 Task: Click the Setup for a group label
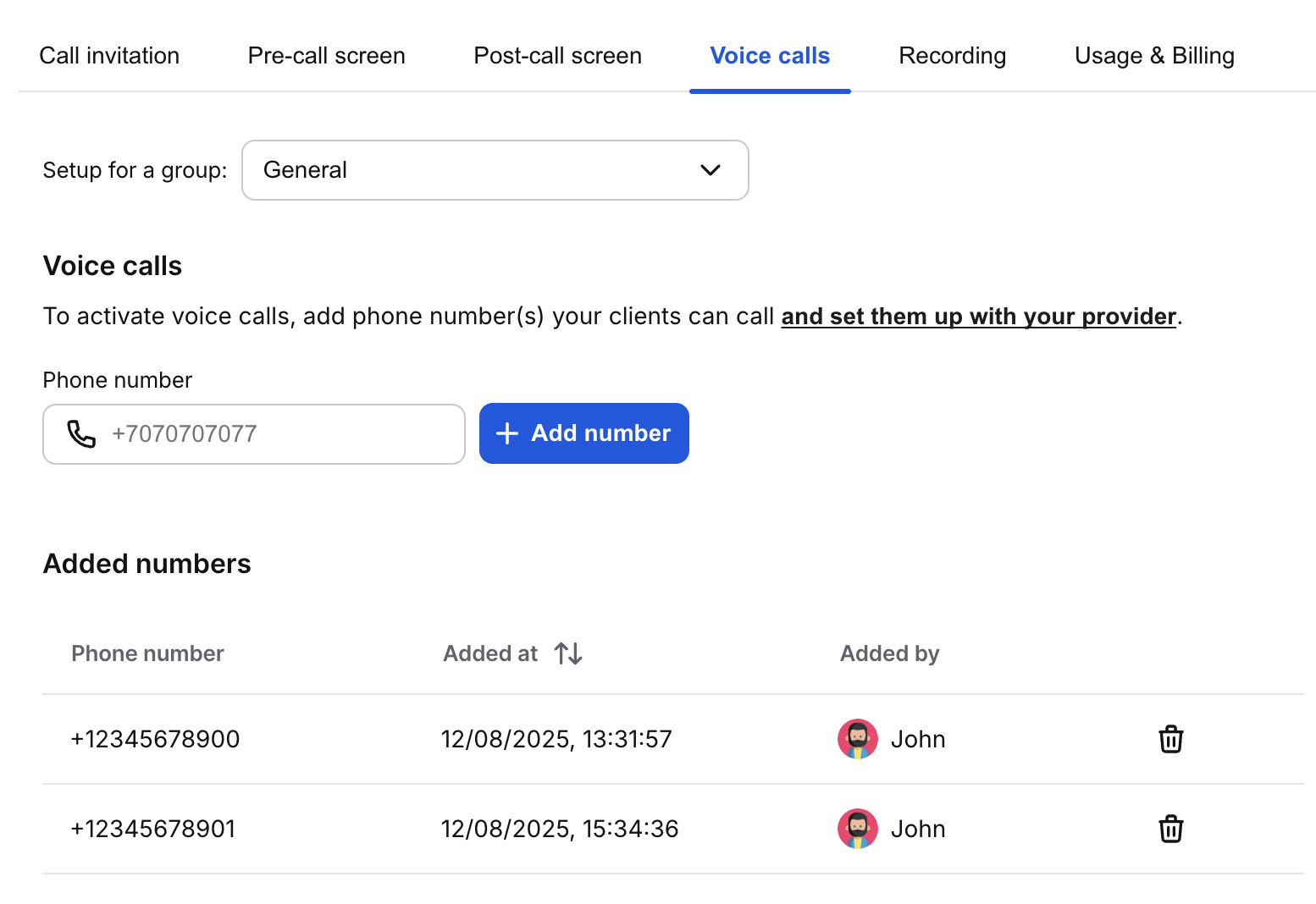[x=135, y=170]
